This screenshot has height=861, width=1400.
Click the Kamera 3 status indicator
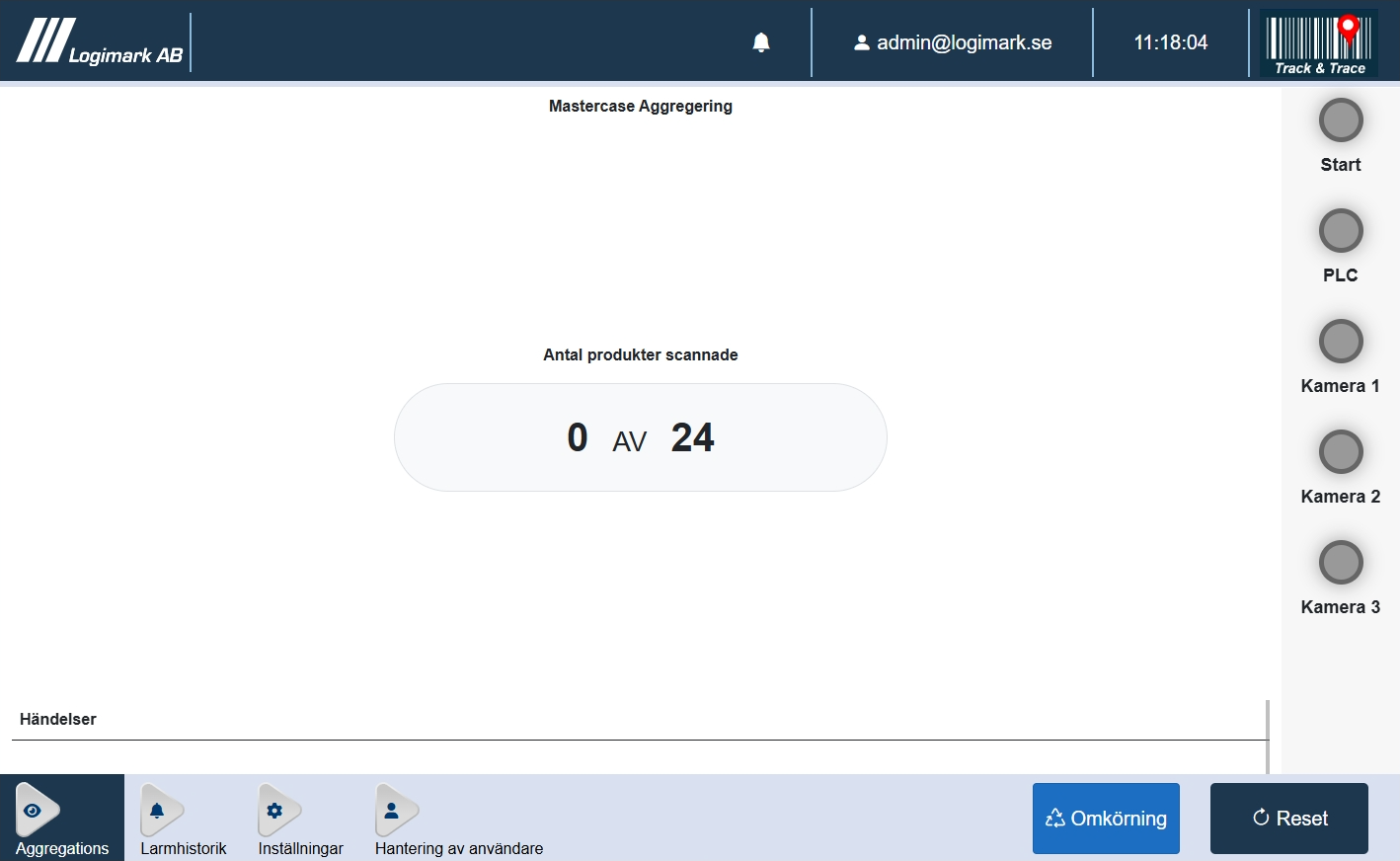point(1340,563)
